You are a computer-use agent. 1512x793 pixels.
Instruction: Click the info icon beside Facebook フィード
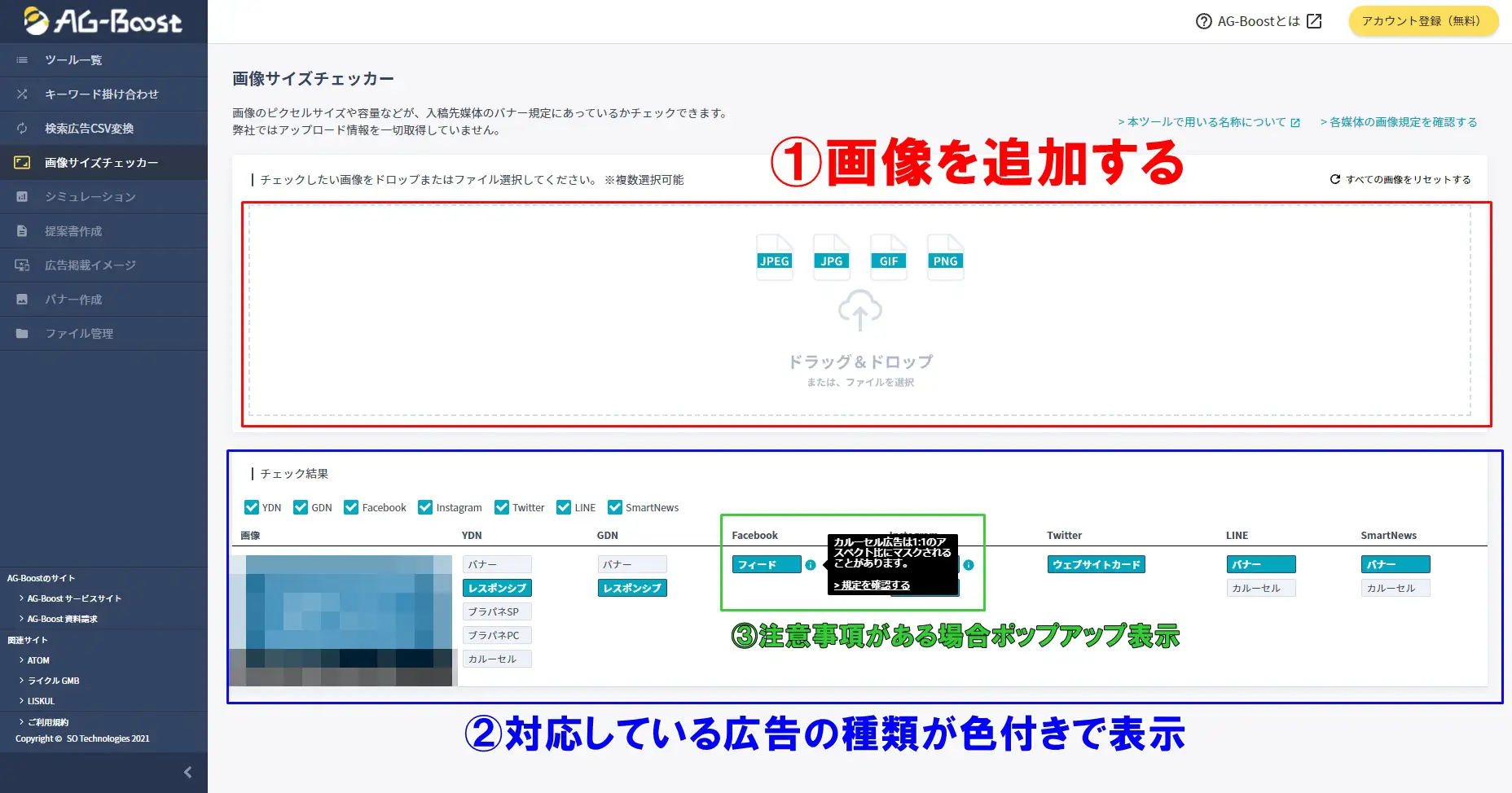810,565
